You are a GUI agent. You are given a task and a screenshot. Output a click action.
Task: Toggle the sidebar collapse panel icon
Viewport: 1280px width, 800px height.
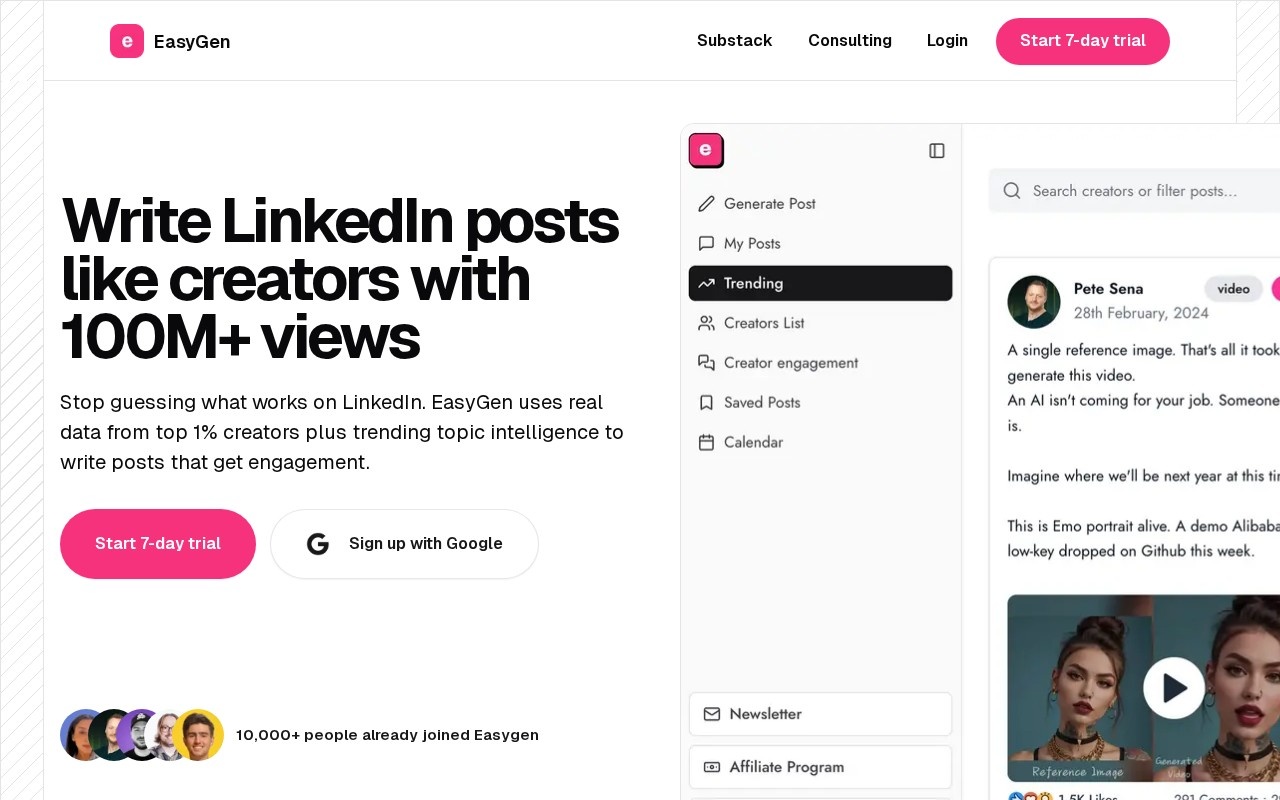937,151
